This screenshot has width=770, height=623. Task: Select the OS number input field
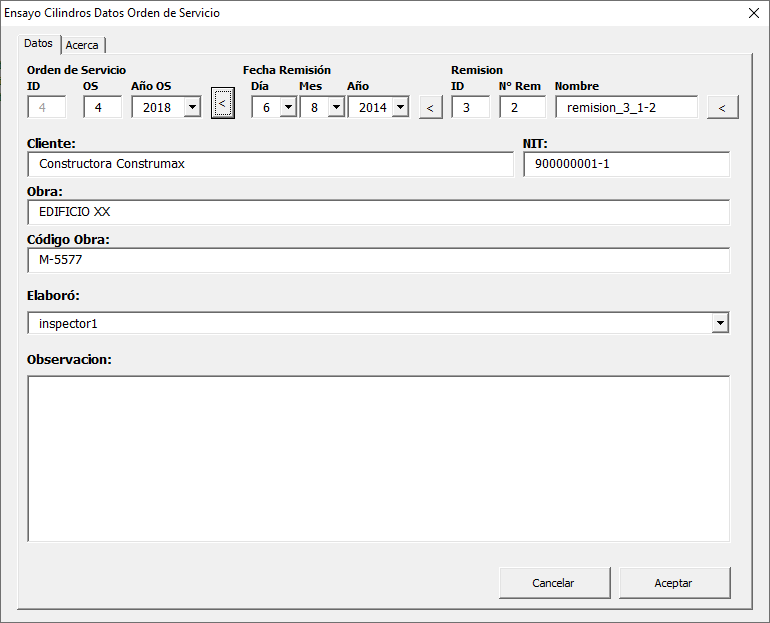pos(102,107)
